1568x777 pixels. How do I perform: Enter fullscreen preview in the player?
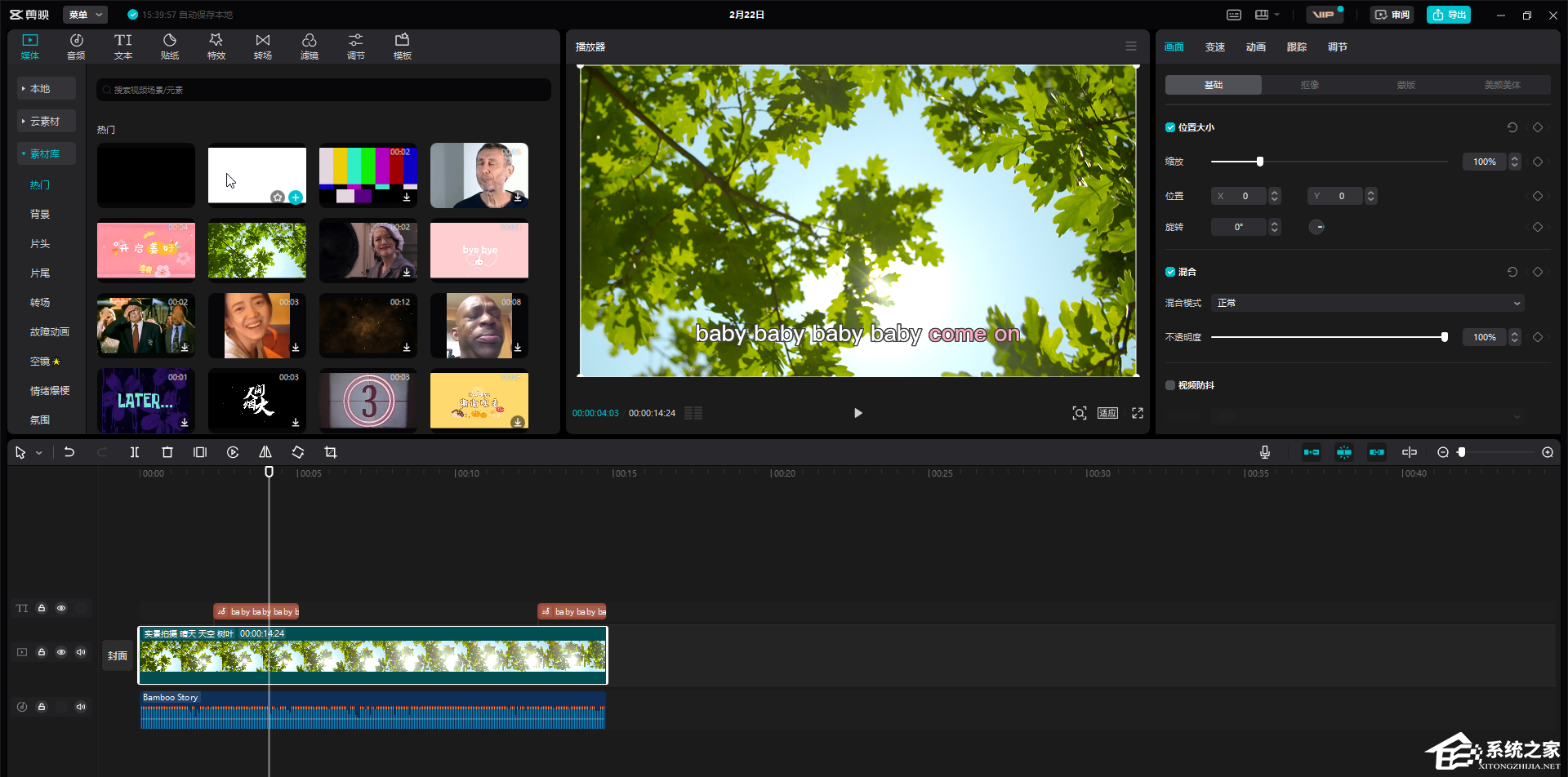[1138, 413]
